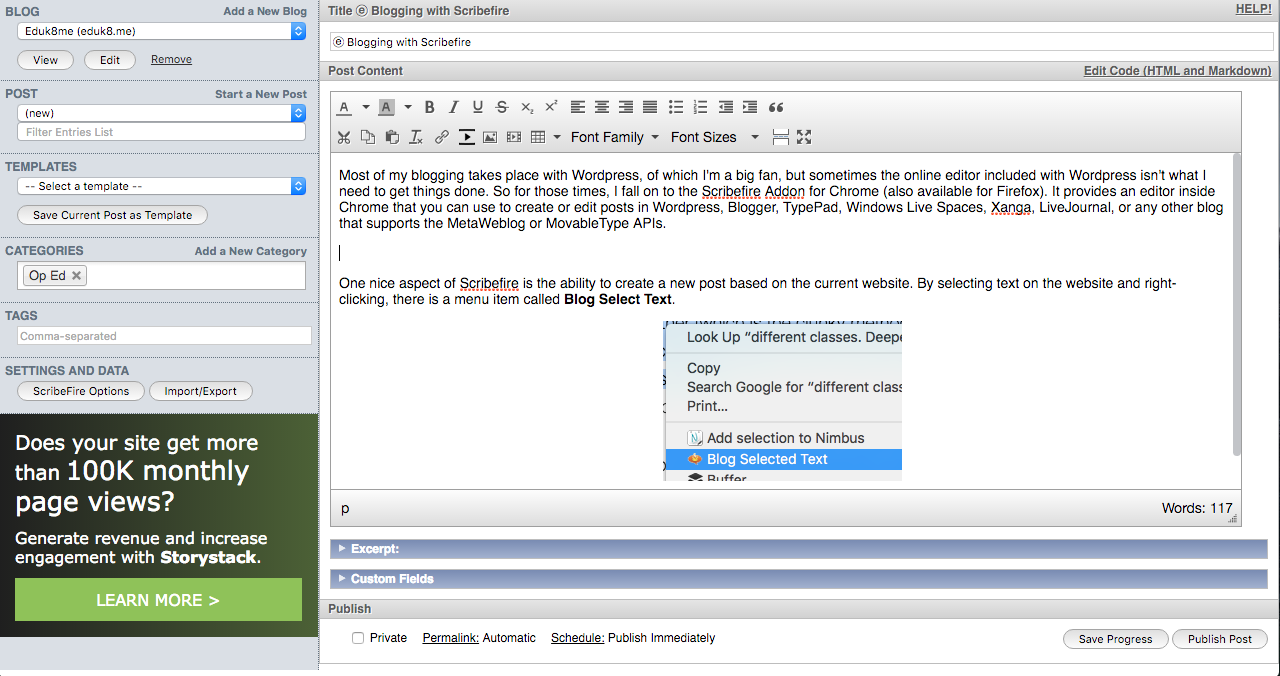Insert a bulleted list
Screen dimensions: 1280x676
(676, 107)
